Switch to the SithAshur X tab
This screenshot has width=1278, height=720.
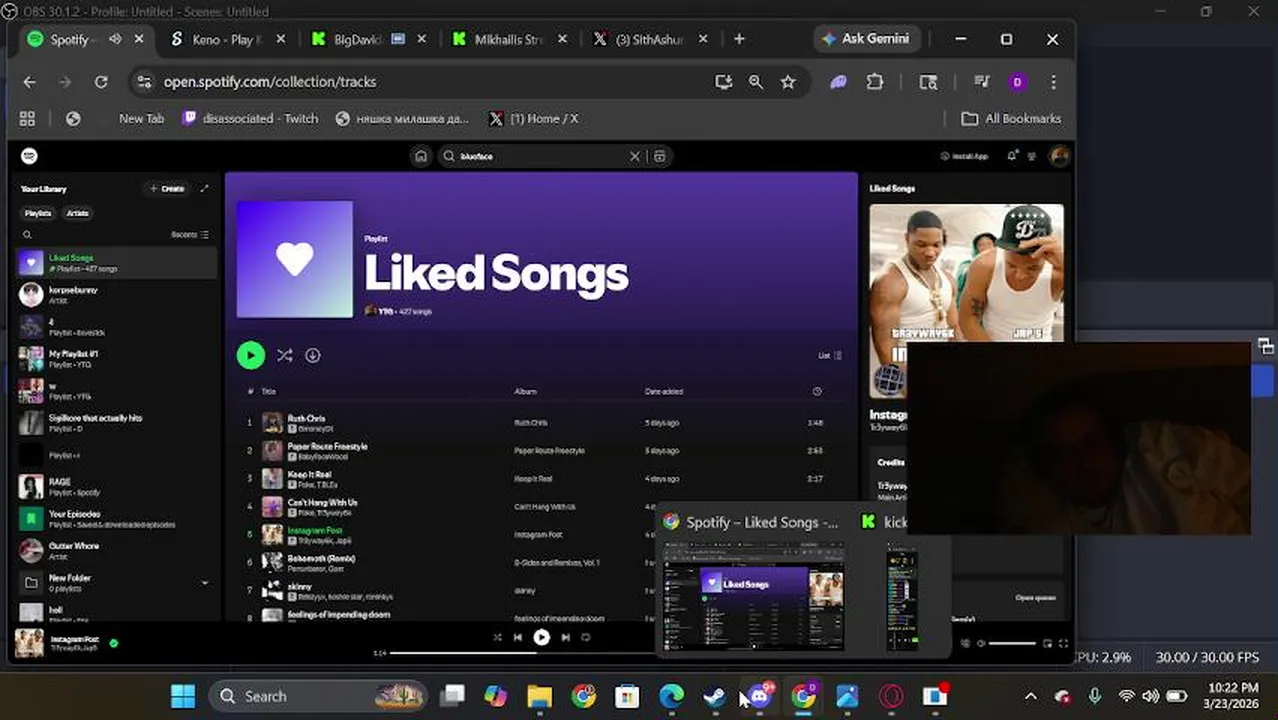click(x=651, y=39)
